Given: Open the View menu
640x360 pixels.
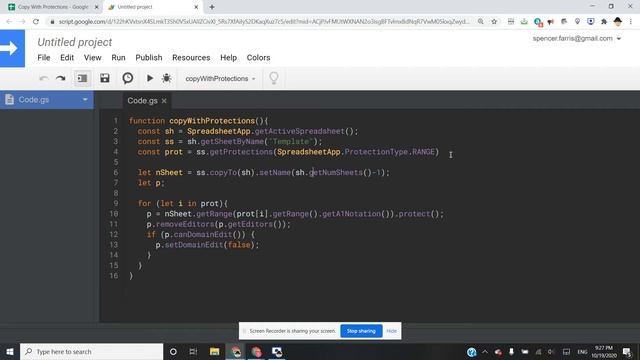Looking at the screenshot, I should 93,58.
